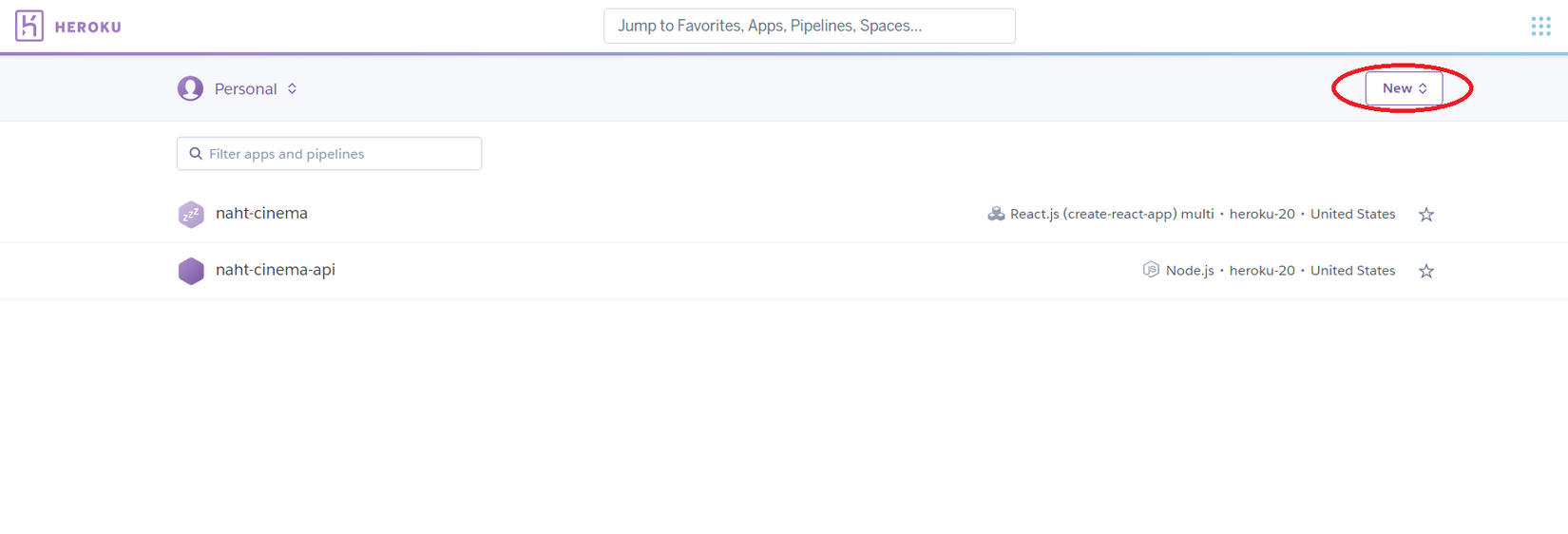The image size is (1568, 534).
Task: Favorite the naht-cinema-api app with star
Action: pos(1426,272)
